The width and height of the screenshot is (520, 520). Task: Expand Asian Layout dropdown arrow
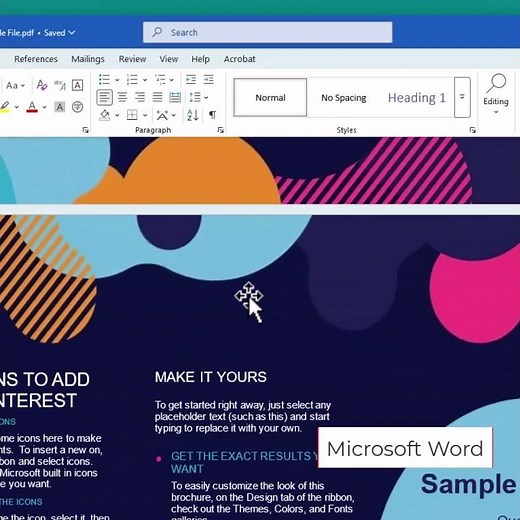(174, 115)
